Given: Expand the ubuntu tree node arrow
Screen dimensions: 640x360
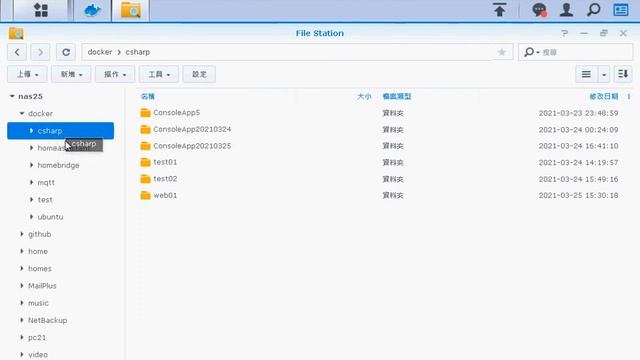Looking at the screenshot, I should (x=31, y=217).
